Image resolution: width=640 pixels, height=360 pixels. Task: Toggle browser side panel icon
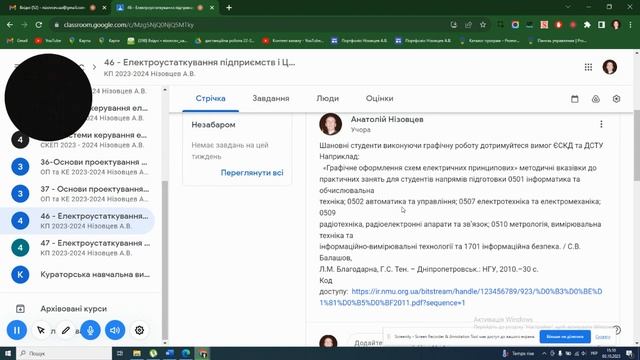pyautogui.click(x=601, y=25)
